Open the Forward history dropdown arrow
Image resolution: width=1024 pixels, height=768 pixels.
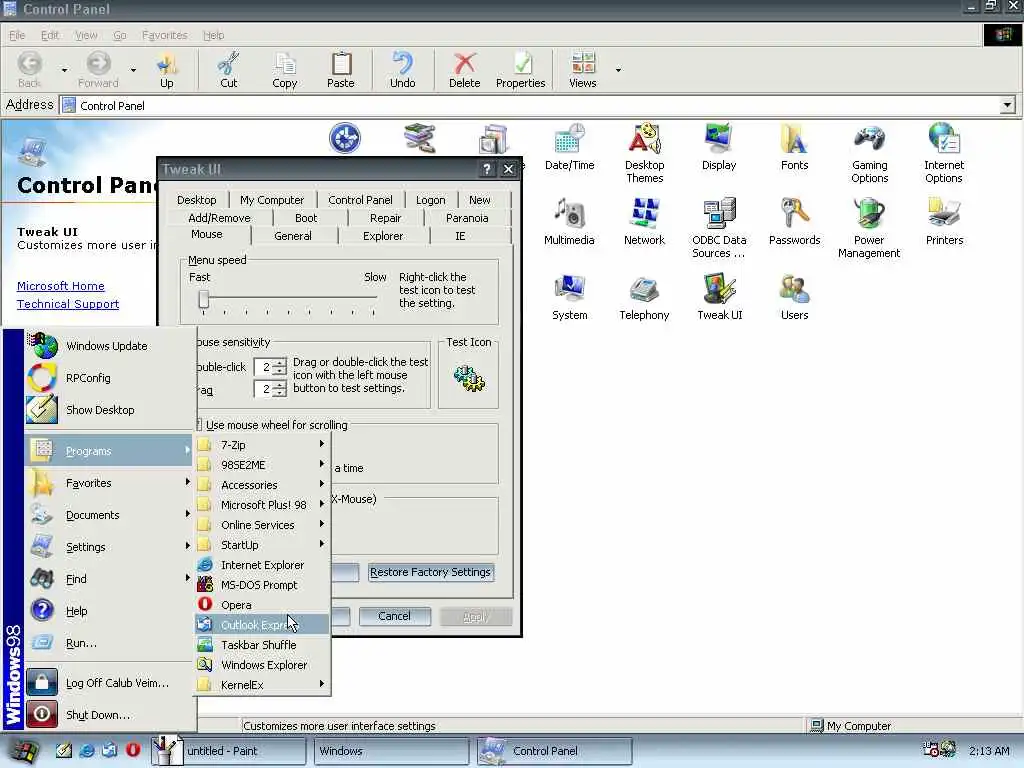(133, 70)
